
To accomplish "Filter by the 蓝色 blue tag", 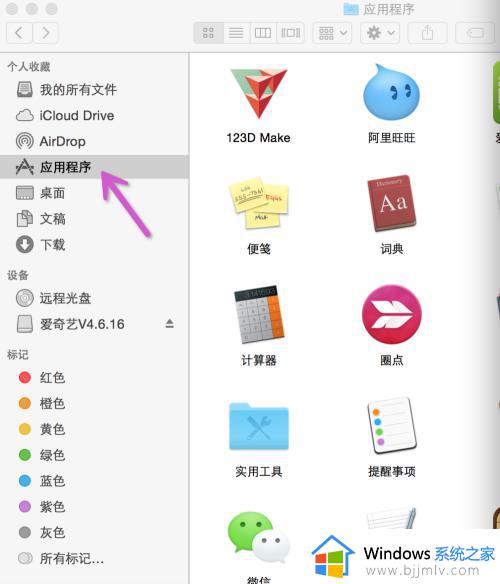I will pyautogui.click(x=94, y=481).
